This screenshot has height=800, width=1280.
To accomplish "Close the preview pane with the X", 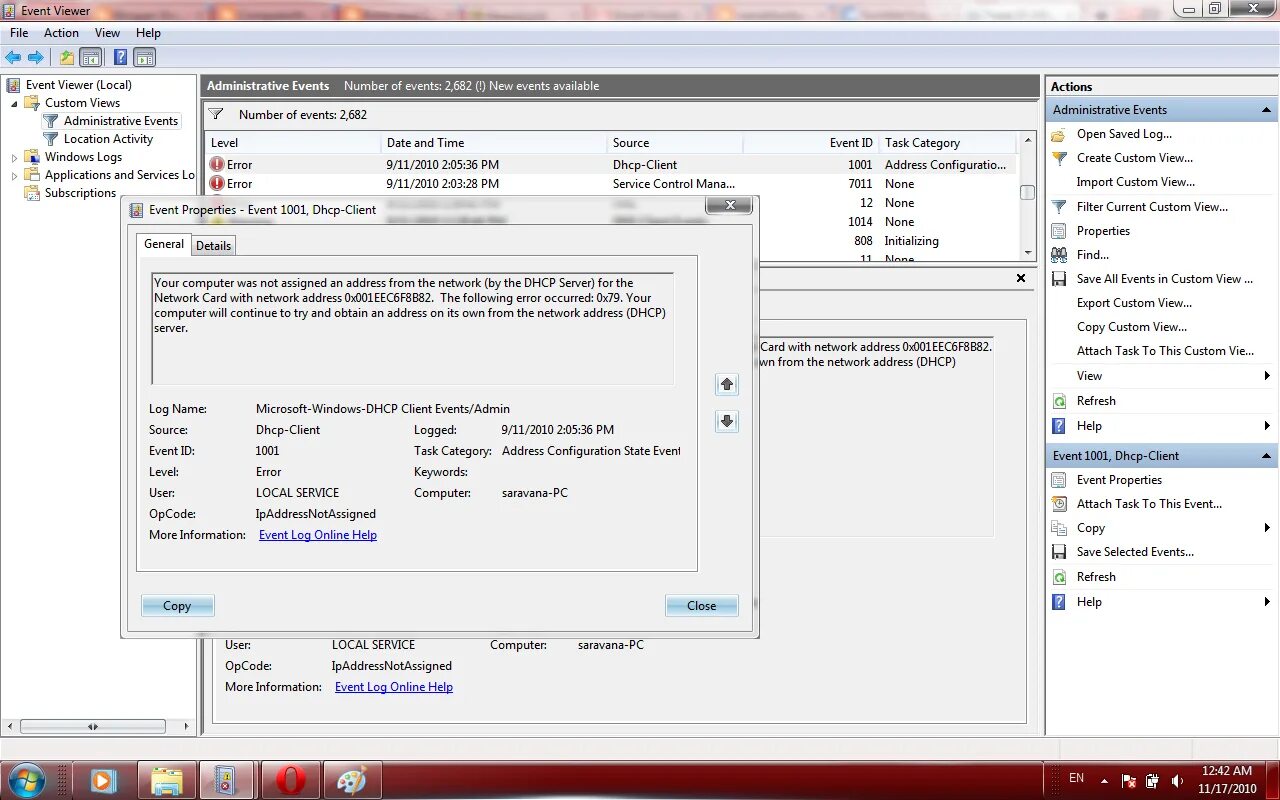I will coord(1021,278).
